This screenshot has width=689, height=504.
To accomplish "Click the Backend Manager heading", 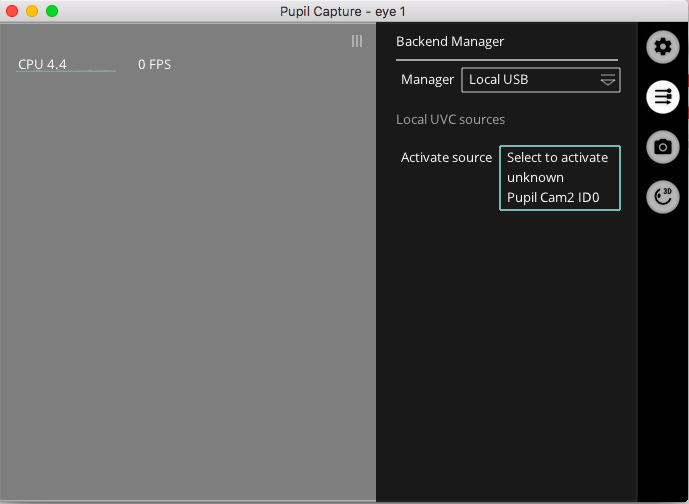I will click(x=450, y=41).
